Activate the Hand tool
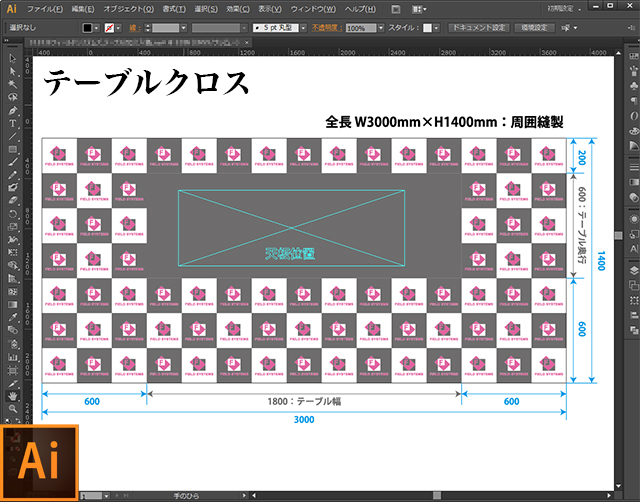Screen dimensions: 640x502 13,394
